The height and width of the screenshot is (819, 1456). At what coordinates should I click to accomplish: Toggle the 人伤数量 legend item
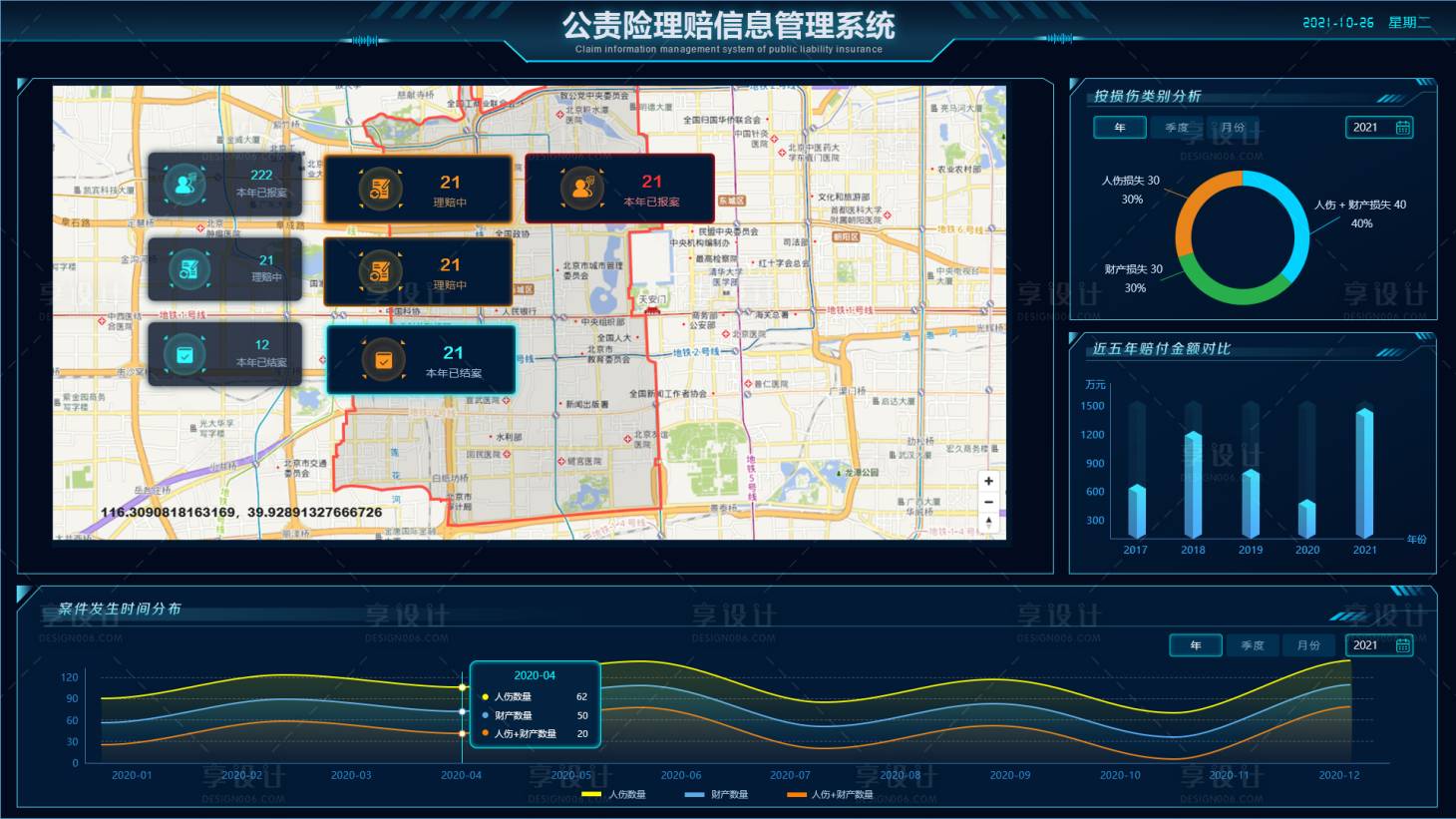pyautogui.click(x=615, y=794)
